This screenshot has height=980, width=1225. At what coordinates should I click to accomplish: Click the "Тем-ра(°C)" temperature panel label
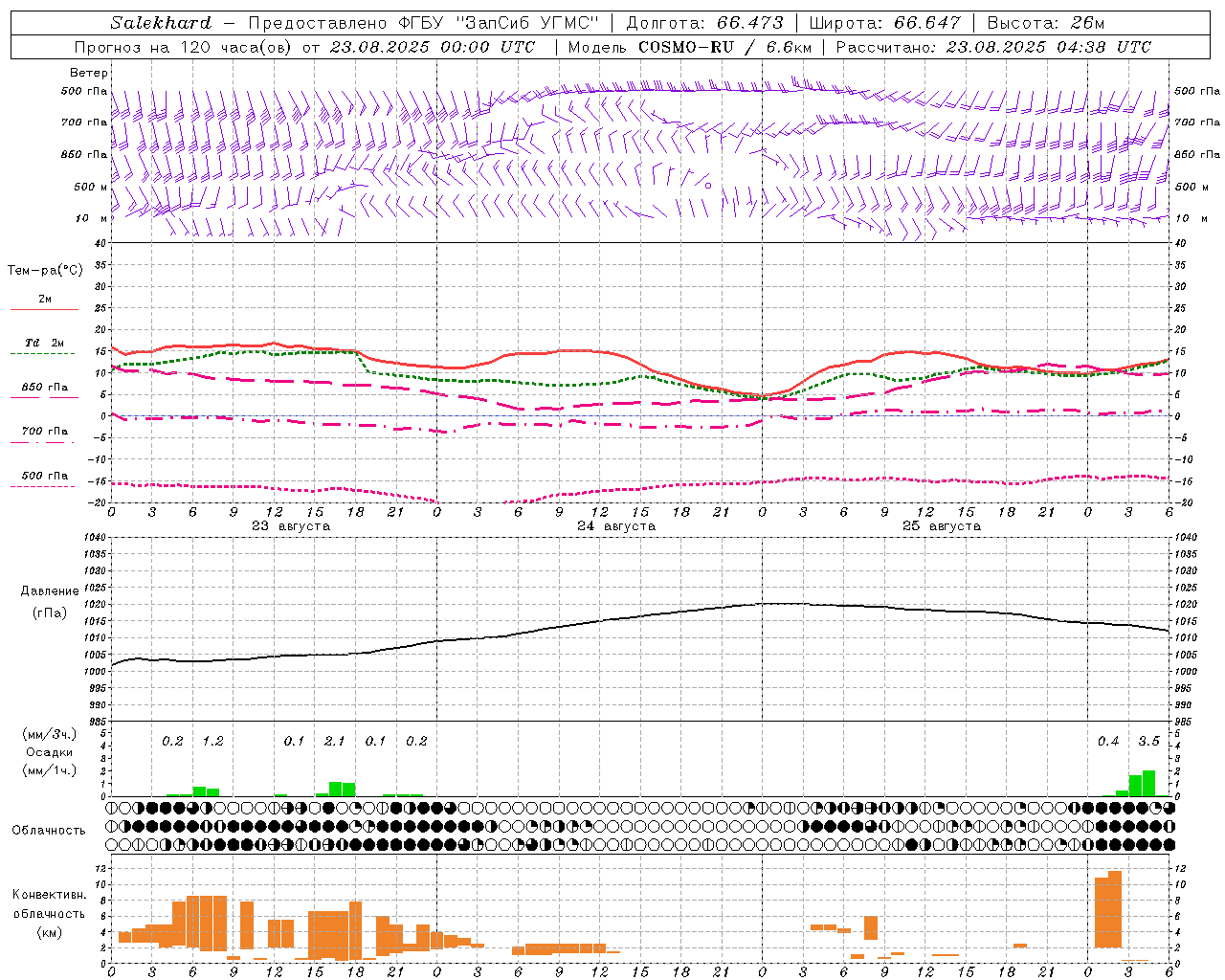45,271
